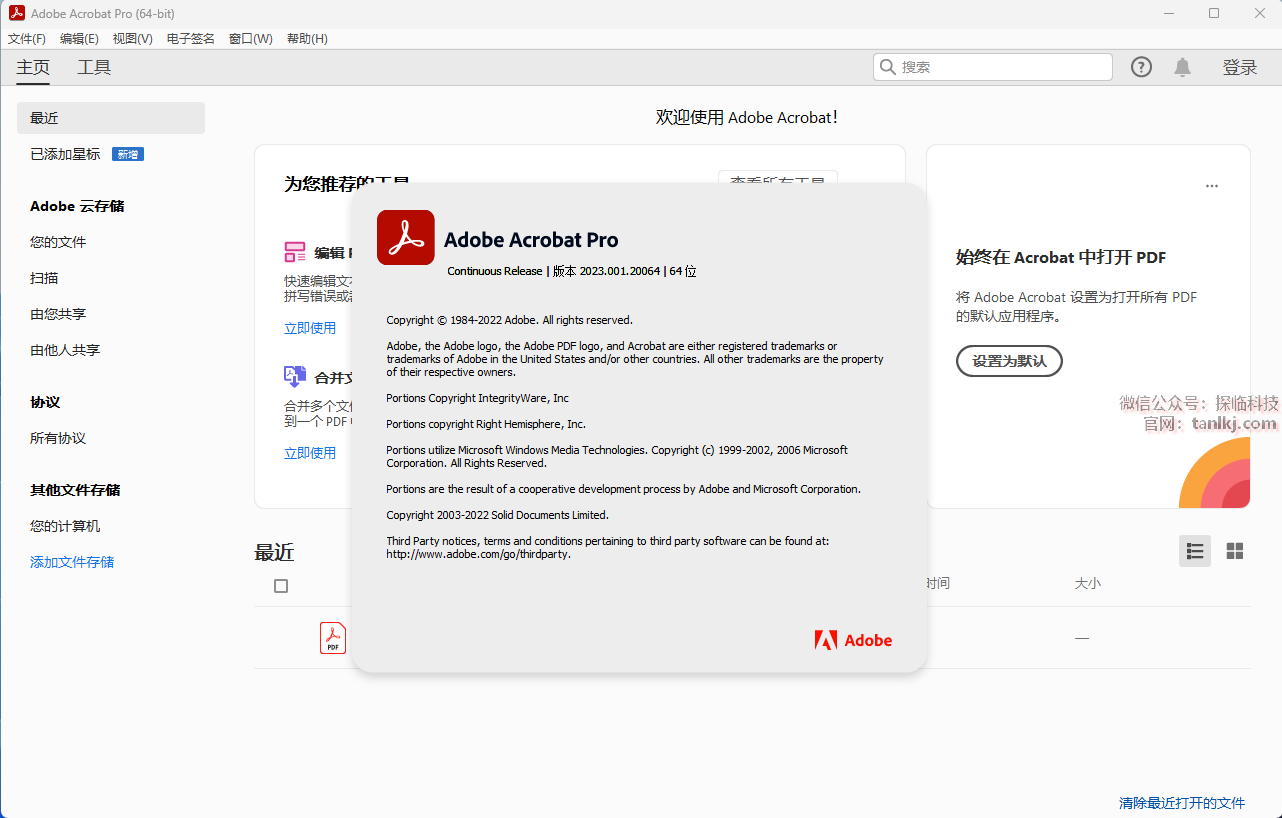
Task: Click the Combine Files tool icon
Action: 295,377
